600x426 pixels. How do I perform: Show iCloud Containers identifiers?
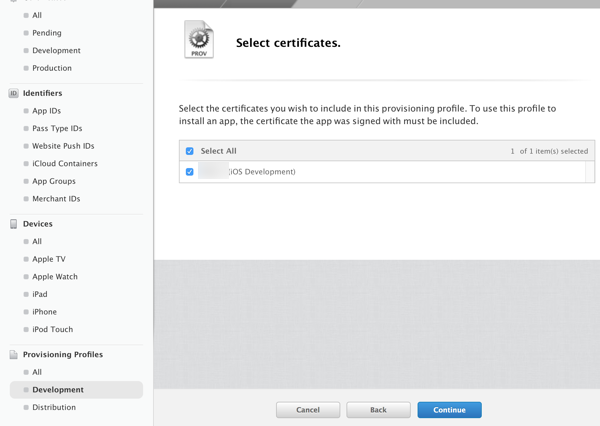click(65, 164)
